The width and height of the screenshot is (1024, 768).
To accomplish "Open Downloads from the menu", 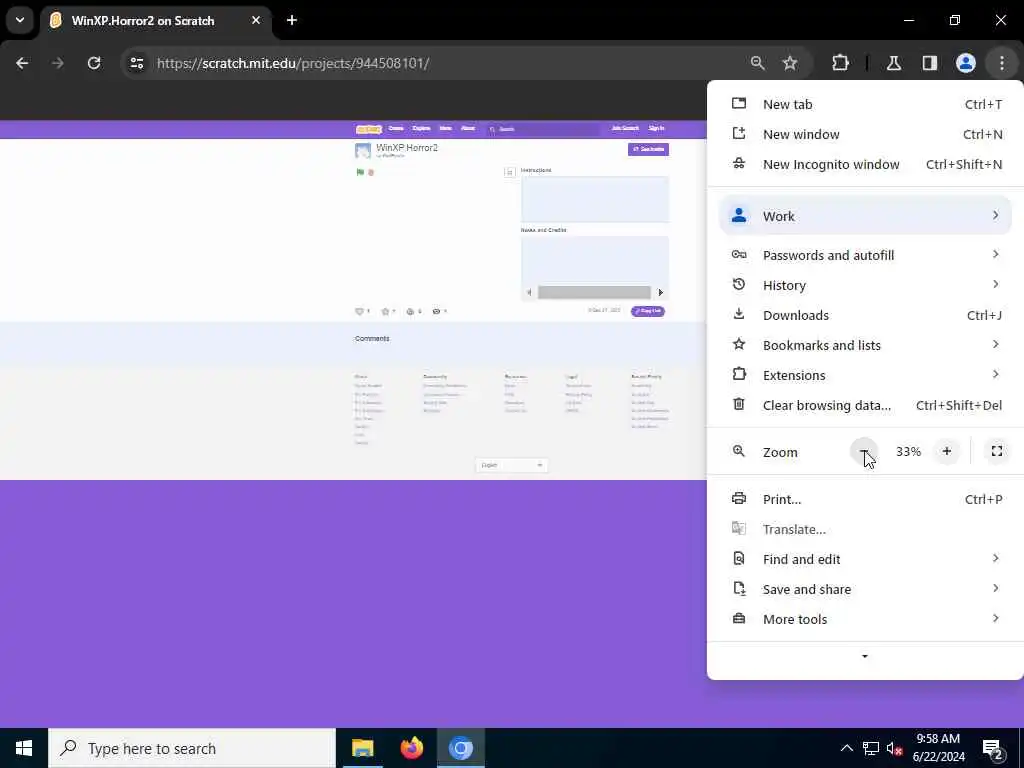I will click(865, 315).
